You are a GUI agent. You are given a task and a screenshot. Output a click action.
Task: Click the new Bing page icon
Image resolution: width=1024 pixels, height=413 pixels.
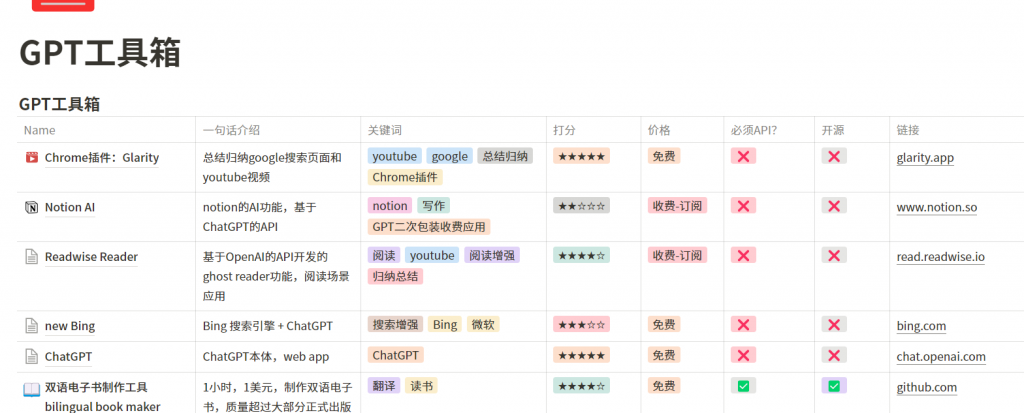31,325
